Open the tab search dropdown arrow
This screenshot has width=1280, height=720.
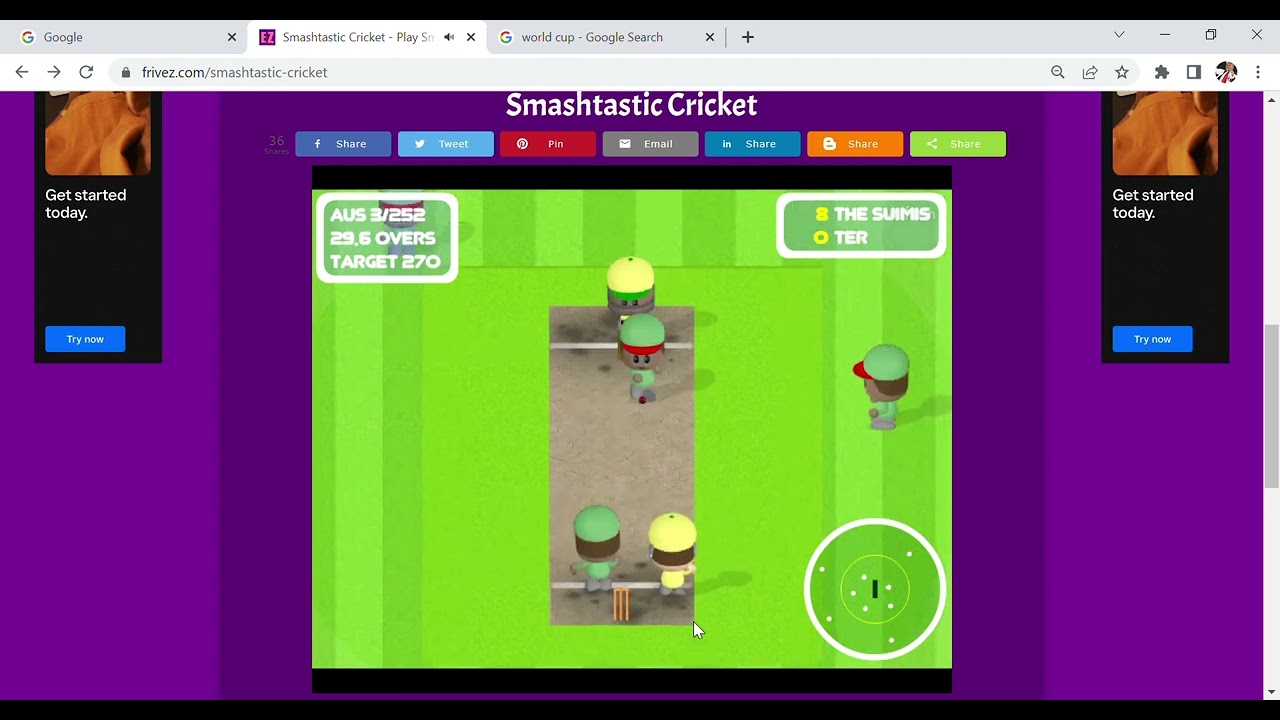(1119, 35)
